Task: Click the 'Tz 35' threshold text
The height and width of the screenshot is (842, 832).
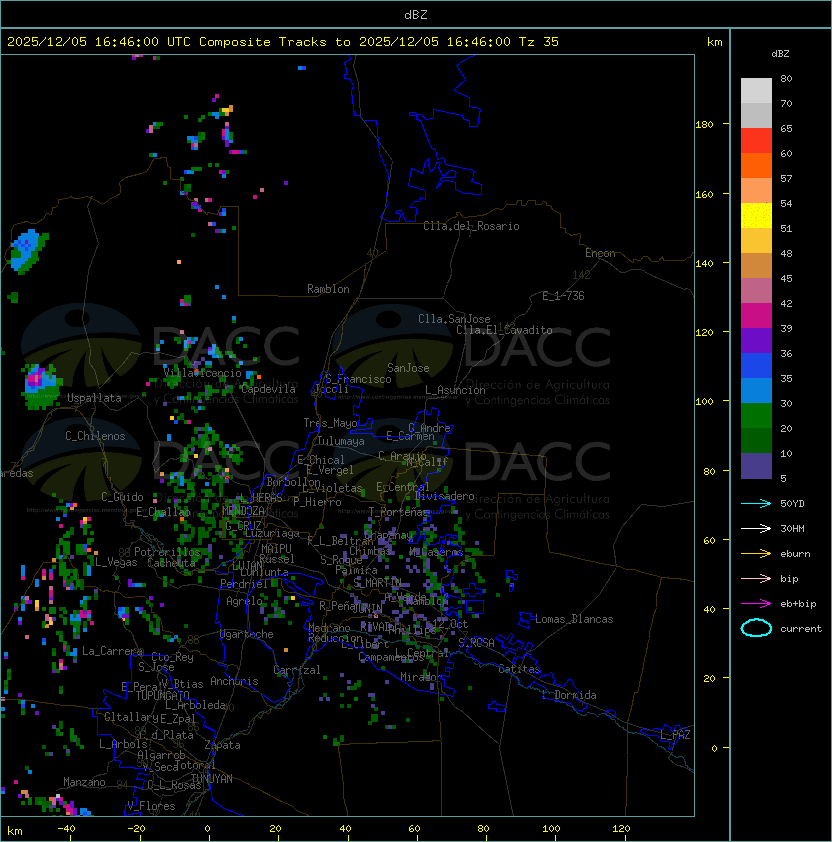Action: pos(539,42)
